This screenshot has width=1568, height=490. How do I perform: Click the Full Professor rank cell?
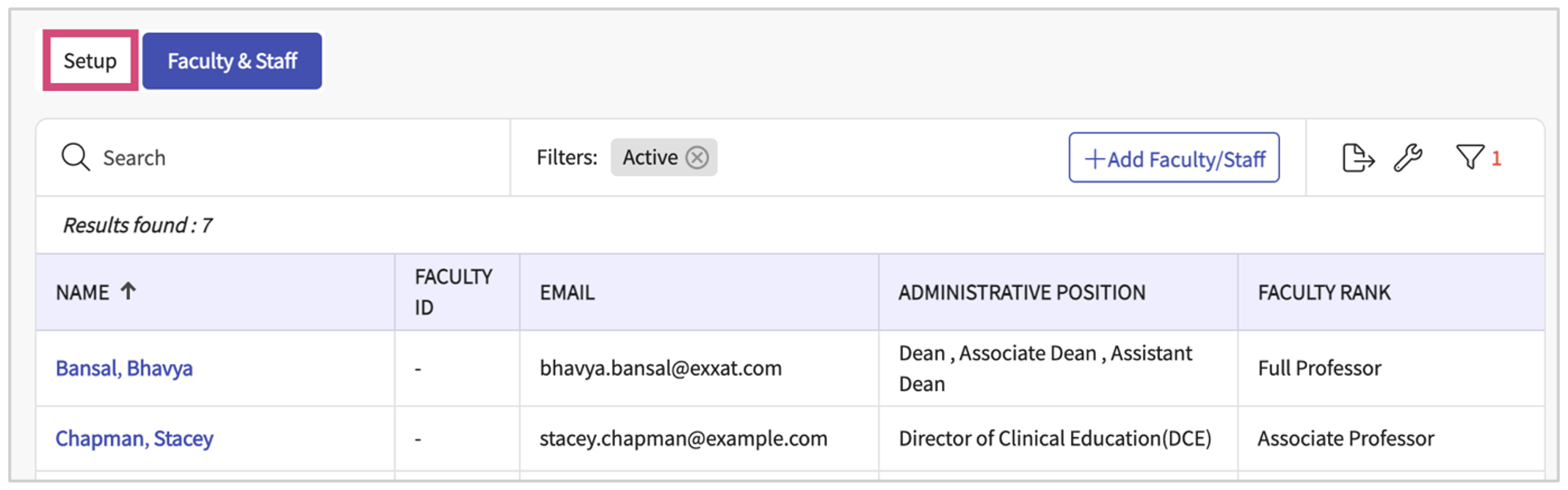1319,368
